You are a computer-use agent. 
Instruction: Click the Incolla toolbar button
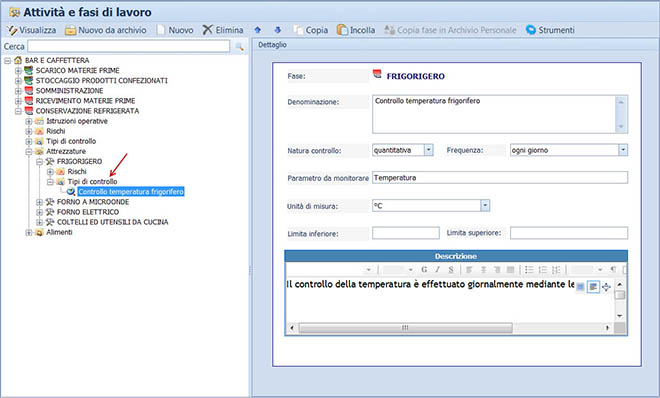pos(356,30)
